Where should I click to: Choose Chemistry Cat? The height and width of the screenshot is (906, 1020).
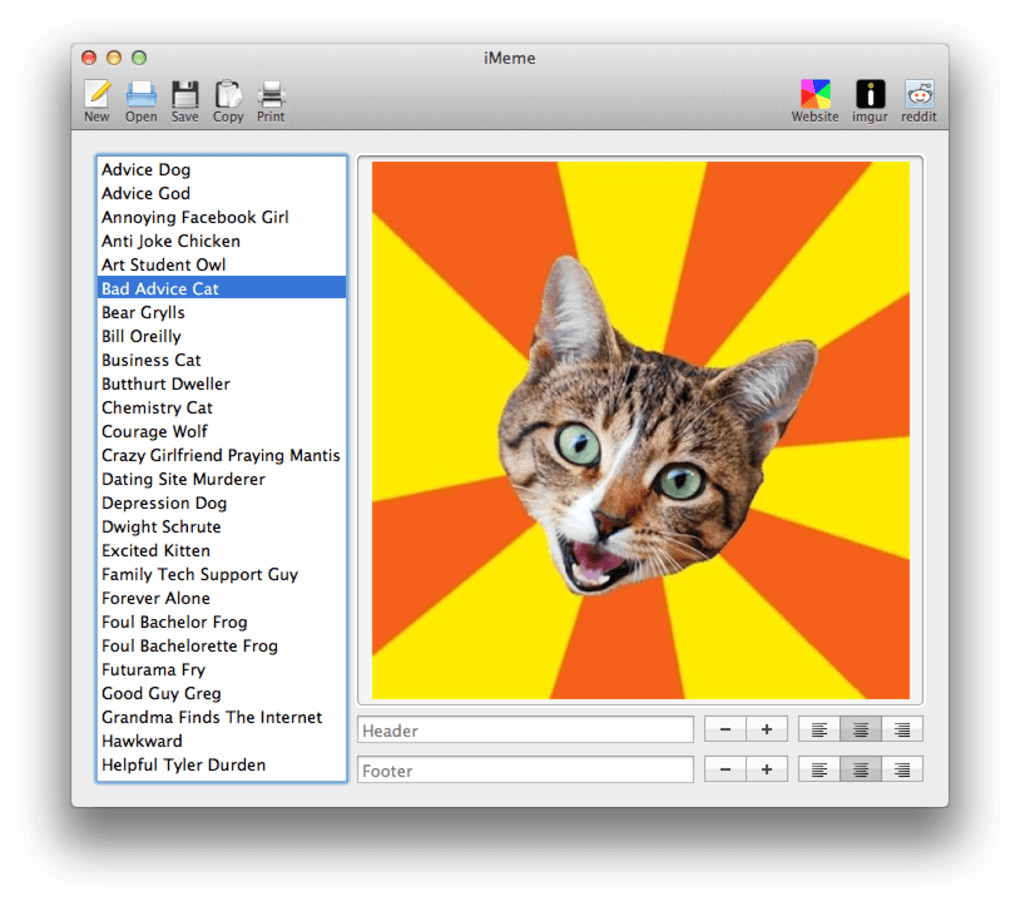[222, 408]
